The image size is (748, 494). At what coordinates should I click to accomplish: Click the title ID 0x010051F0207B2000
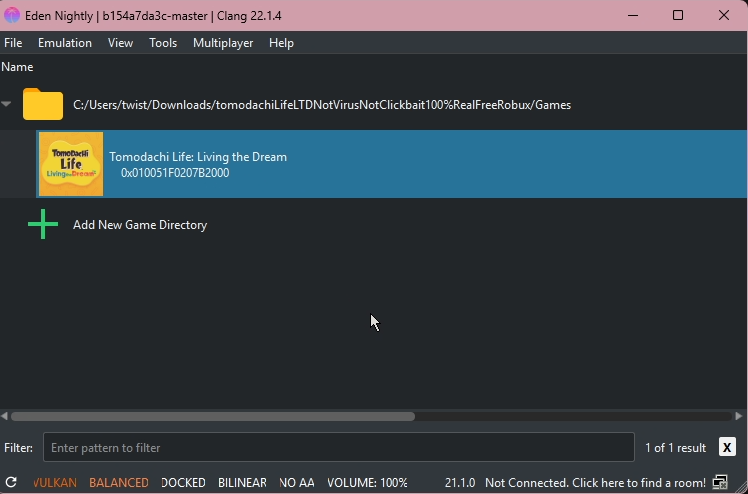pos(175,173)
